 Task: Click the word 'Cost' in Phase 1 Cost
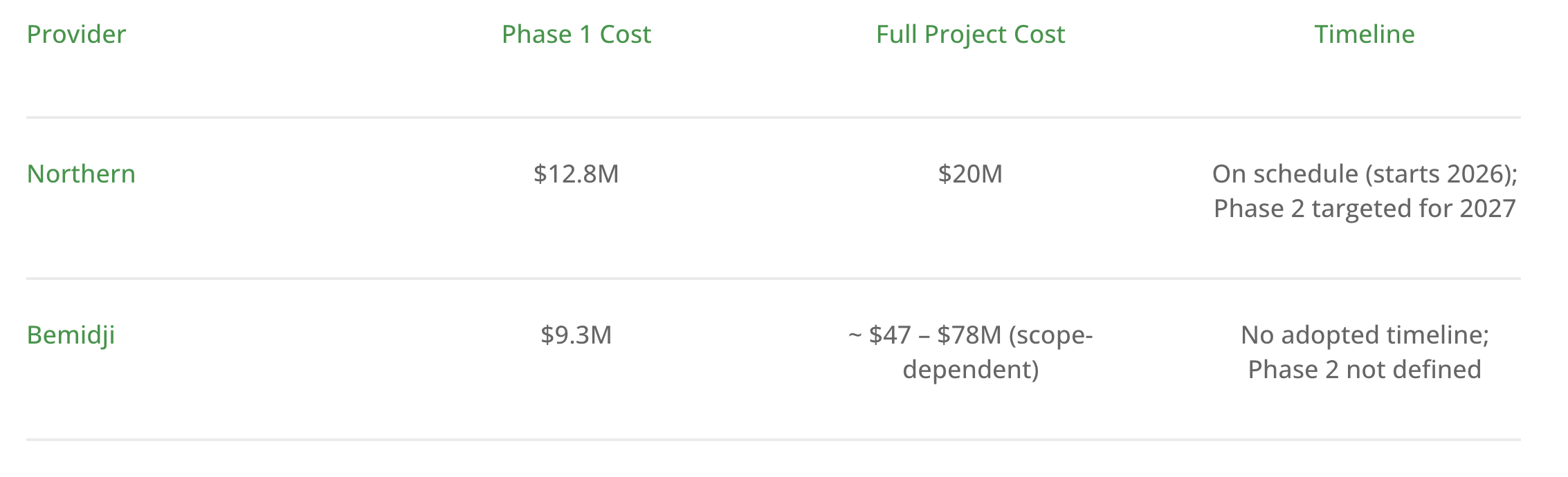pyautogui.click(x=625, y=35)
